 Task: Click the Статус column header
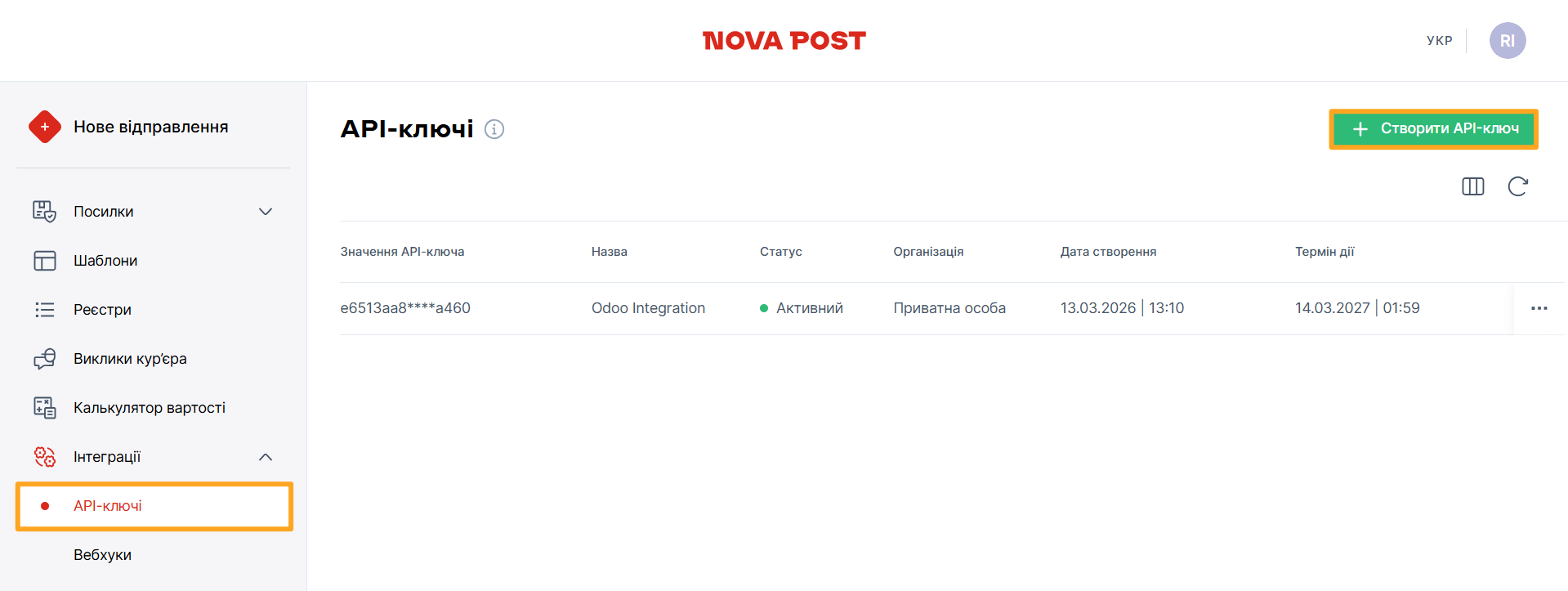(781, 252)
